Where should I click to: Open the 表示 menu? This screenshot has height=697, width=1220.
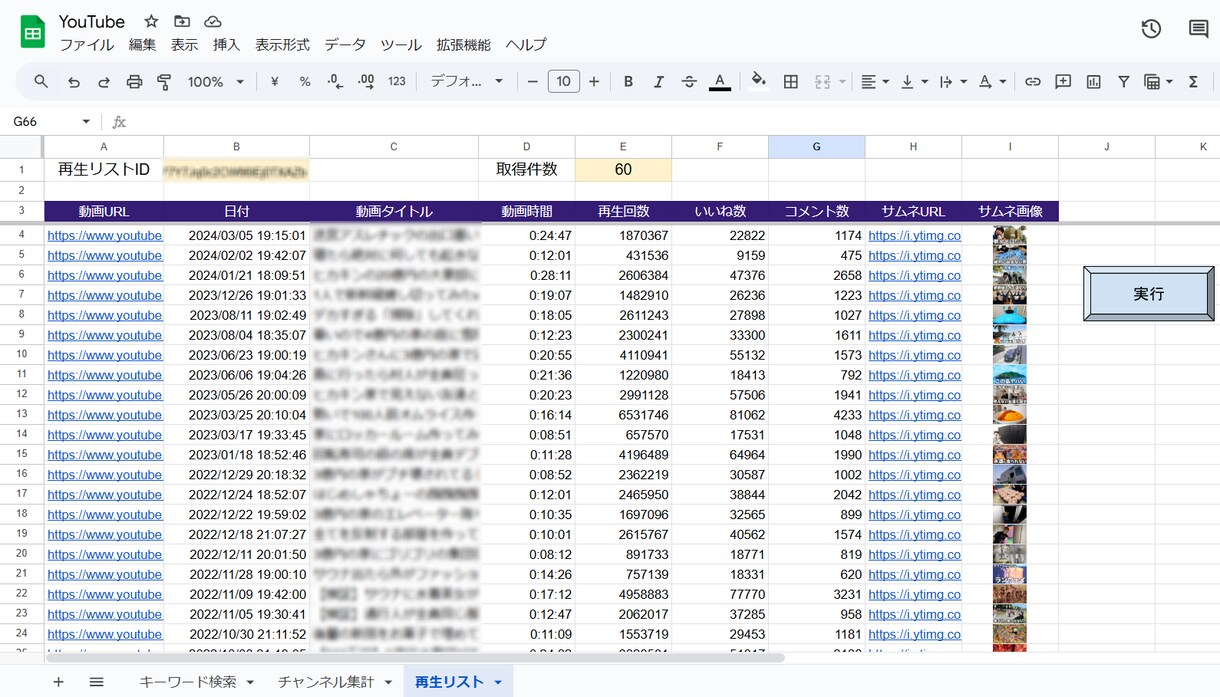tap(184, 45)
